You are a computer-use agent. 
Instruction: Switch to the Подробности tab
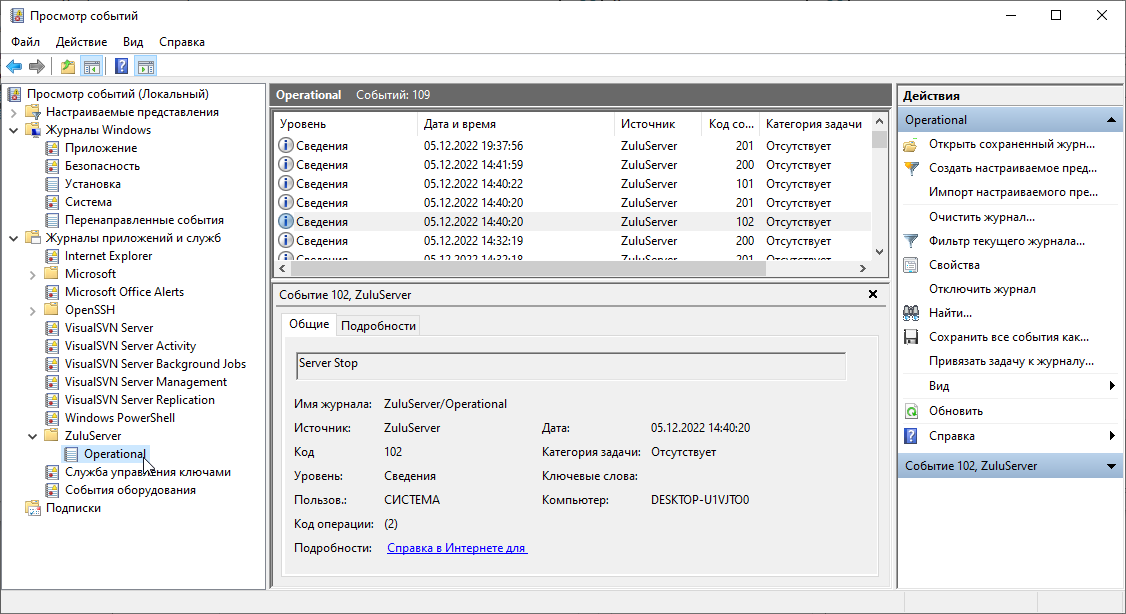pos(378,325)
